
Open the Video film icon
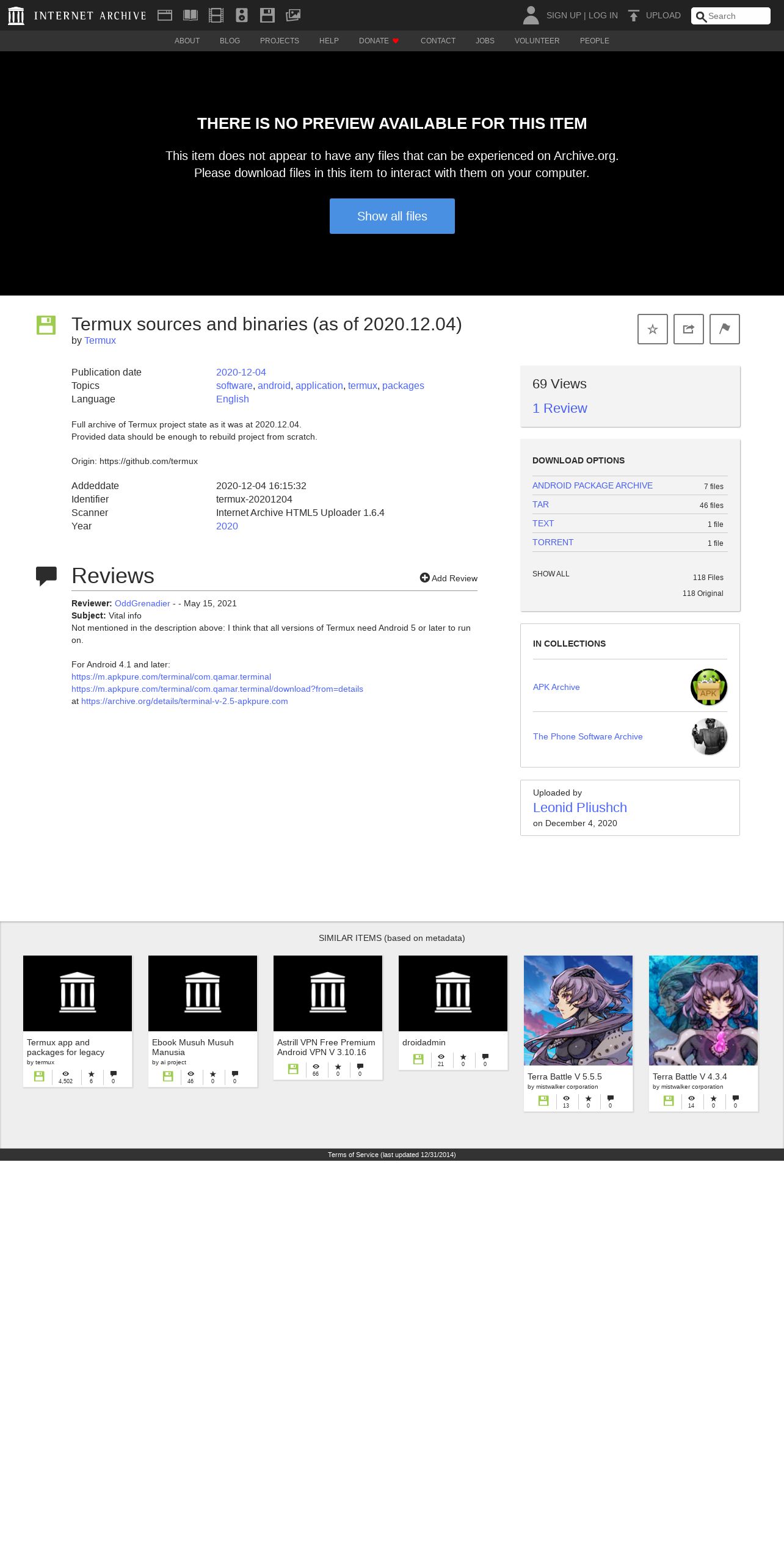click(x=216, y=15)
